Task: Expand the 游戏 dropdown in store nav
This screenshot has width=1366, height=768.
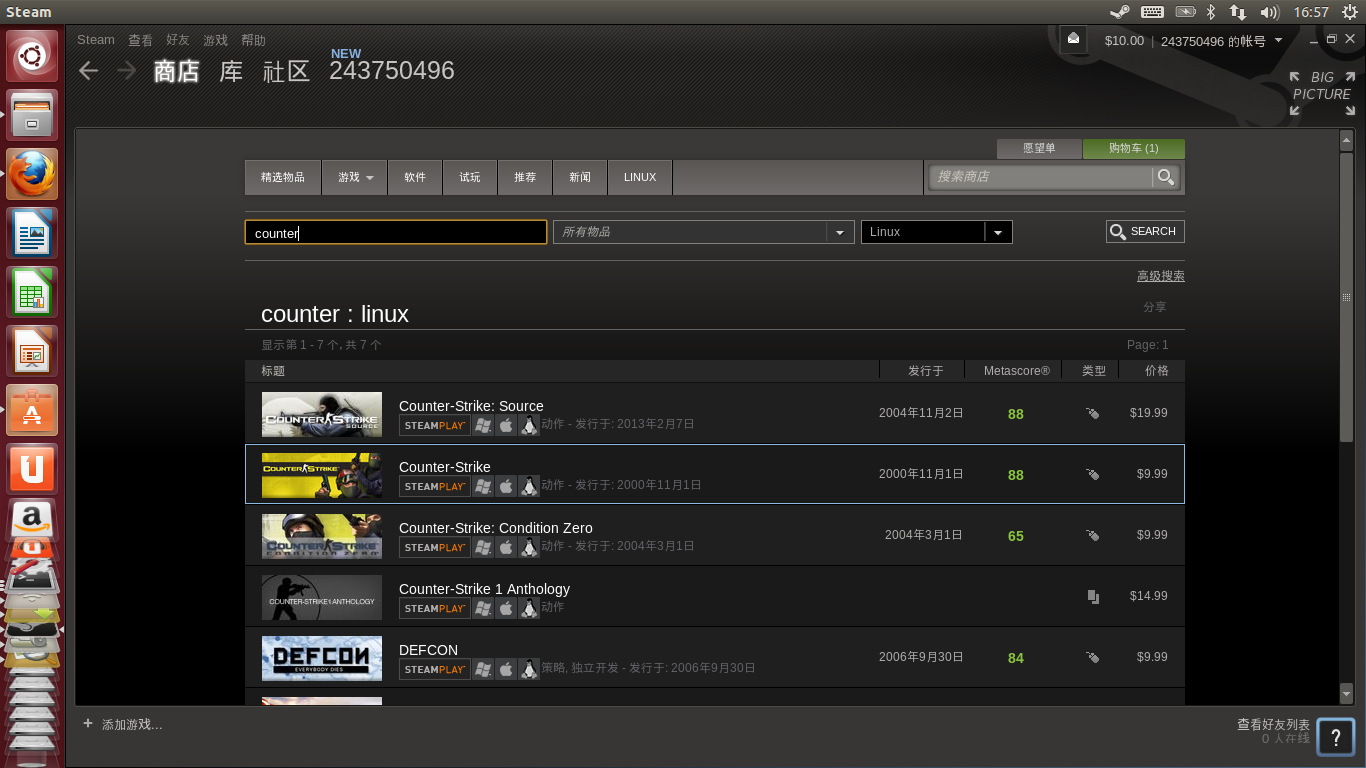Action: 355,177
